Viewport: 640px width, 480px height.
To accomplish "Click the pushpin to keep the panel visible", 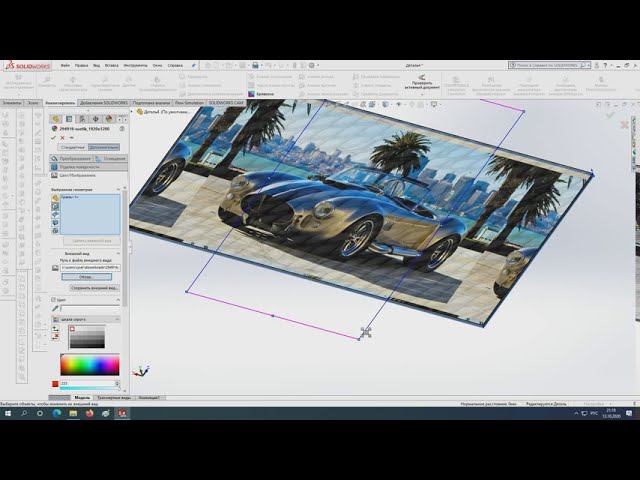I will (x=71, y=138).
